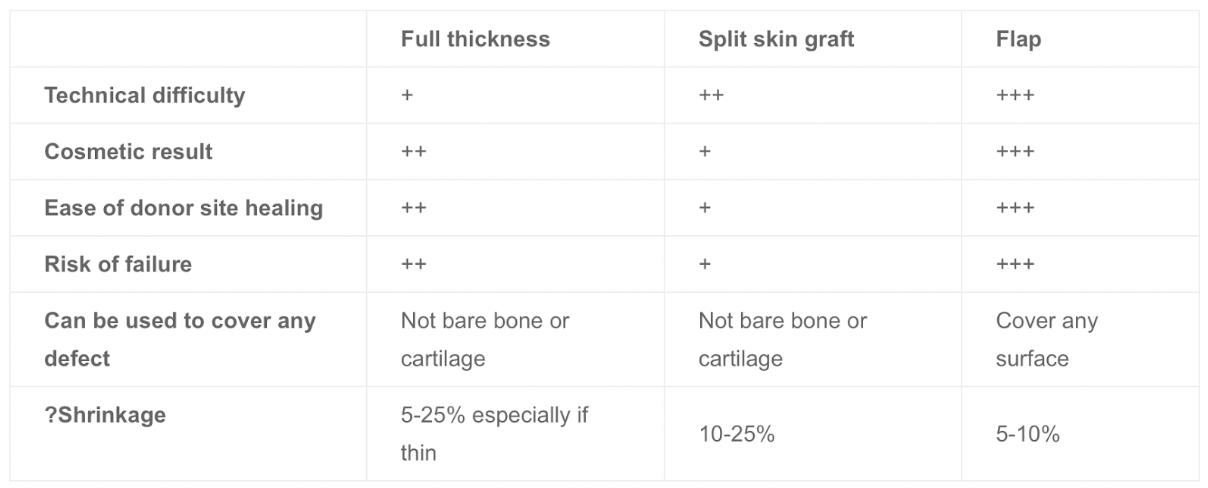Click the '5-25% especially if thin' cell
This screenshot has height=488, width=1208.
[x=494, y=434]
